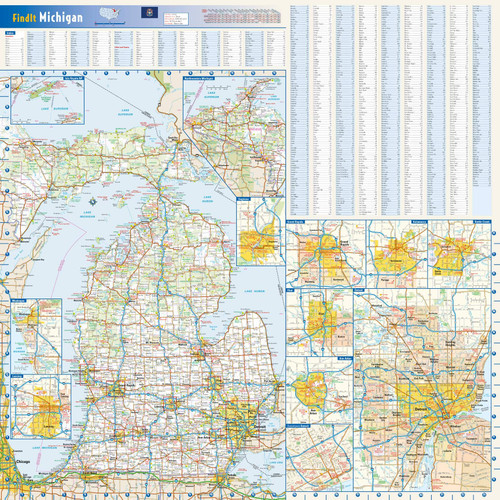Select the Saginaw city inset map
The height and width of the screenshot is (500, 500).
click(261, 231)
